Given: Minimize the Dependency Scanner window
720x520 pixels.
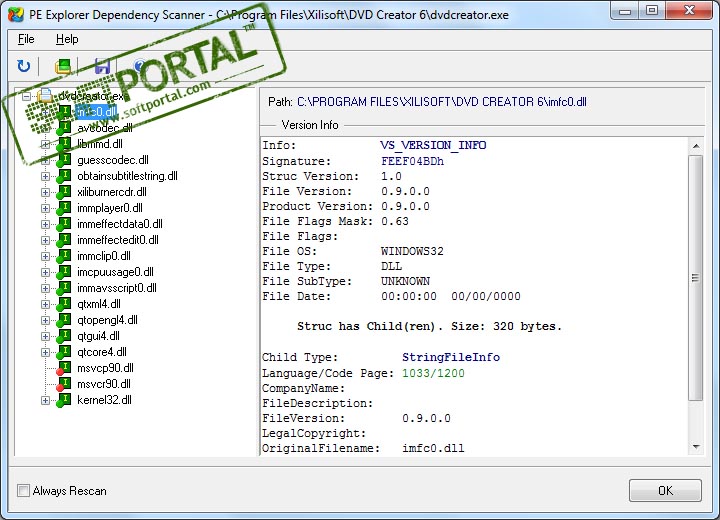Looking at the screenshot, I should click(625, 11).
